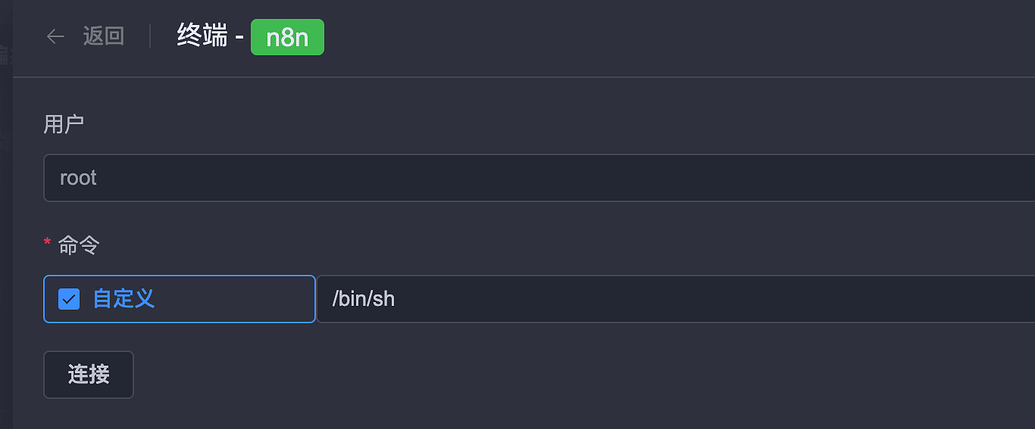Click the vertical divider beside 返回
The height and width of the screenshot is (429, 1035).
point(150,37)
